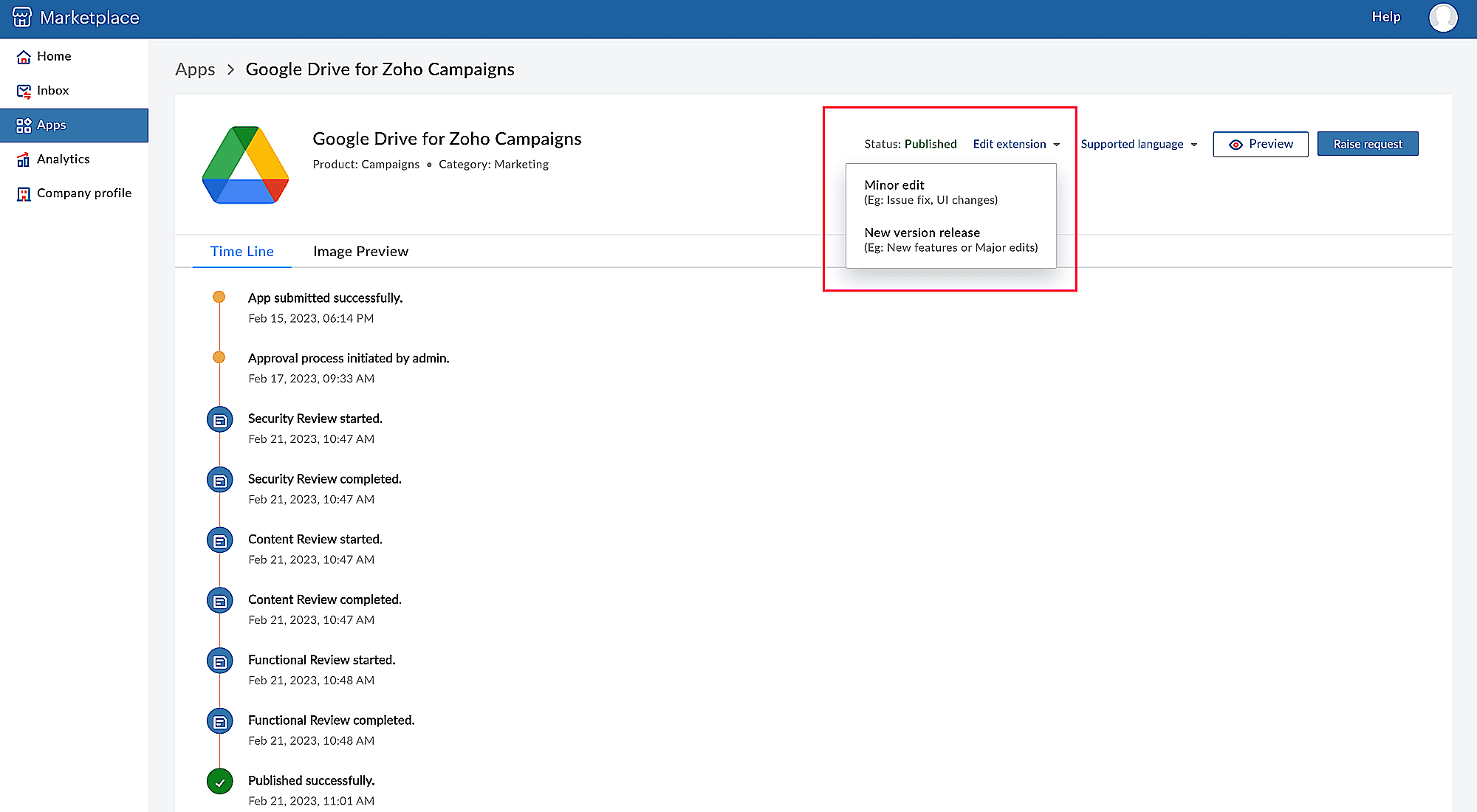Click the Preview button
This screenshot has height=812, width=1477.
point(1260,144)
